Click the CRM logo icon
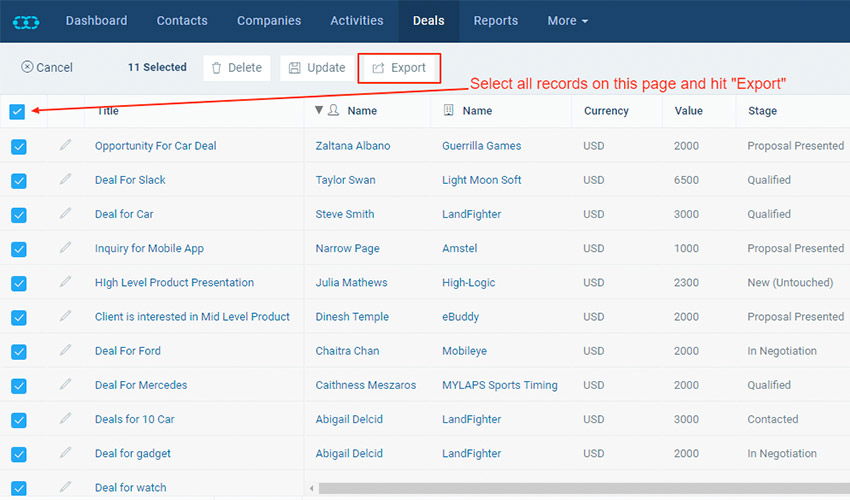Screen dimensions: 850x500 26,22
